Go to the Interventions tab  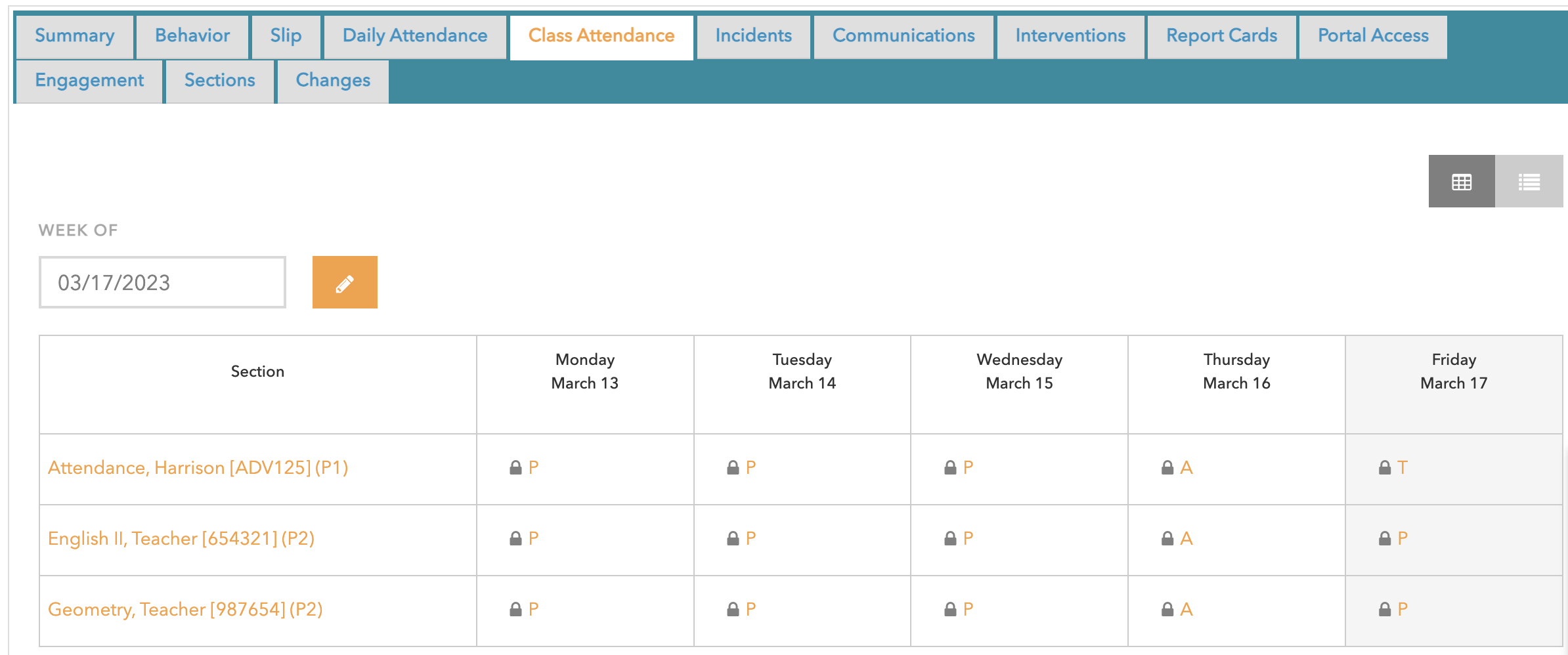pyautogui.click(x=1070, y=36)
